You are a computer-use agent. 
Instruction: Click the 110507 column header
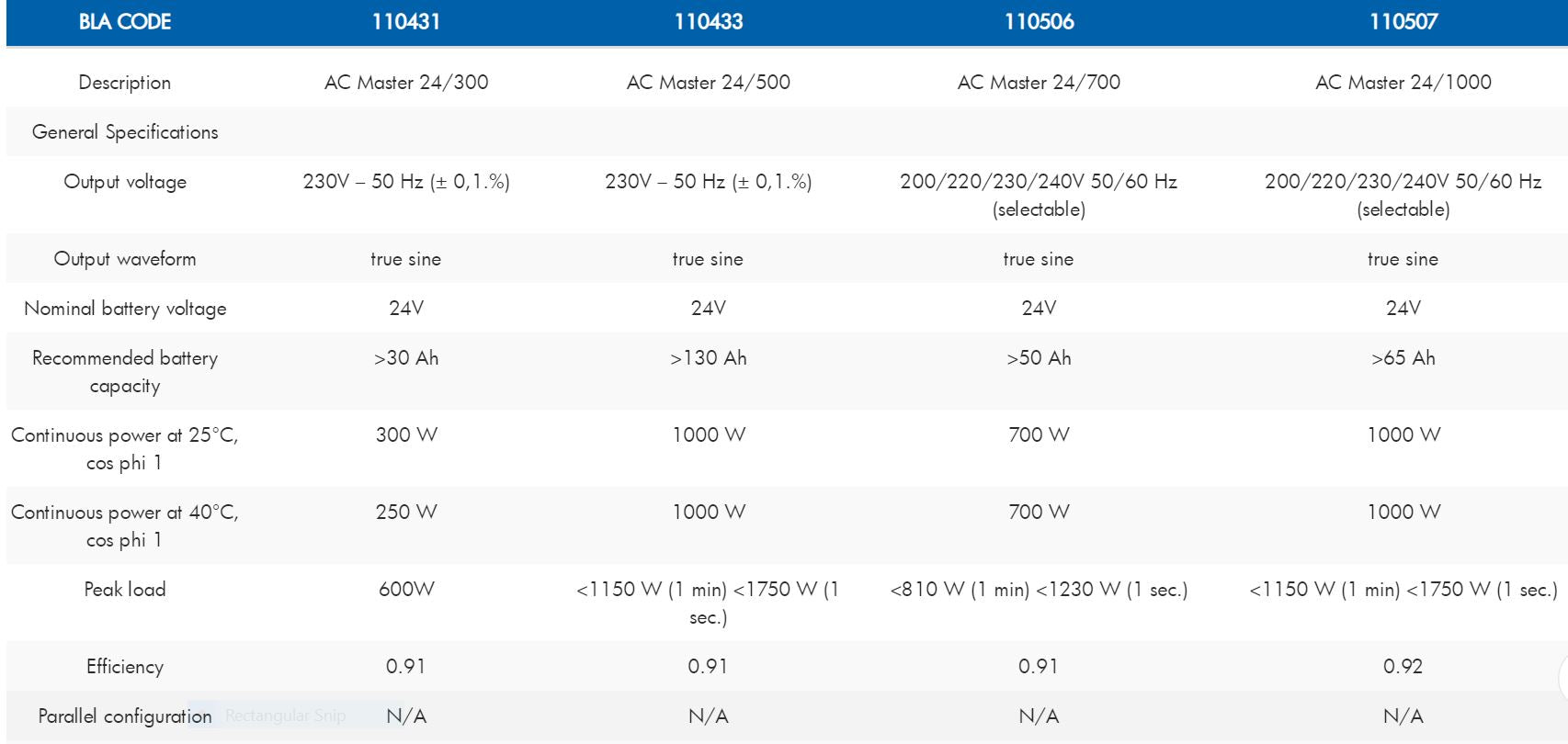(x=1403, y=22)
